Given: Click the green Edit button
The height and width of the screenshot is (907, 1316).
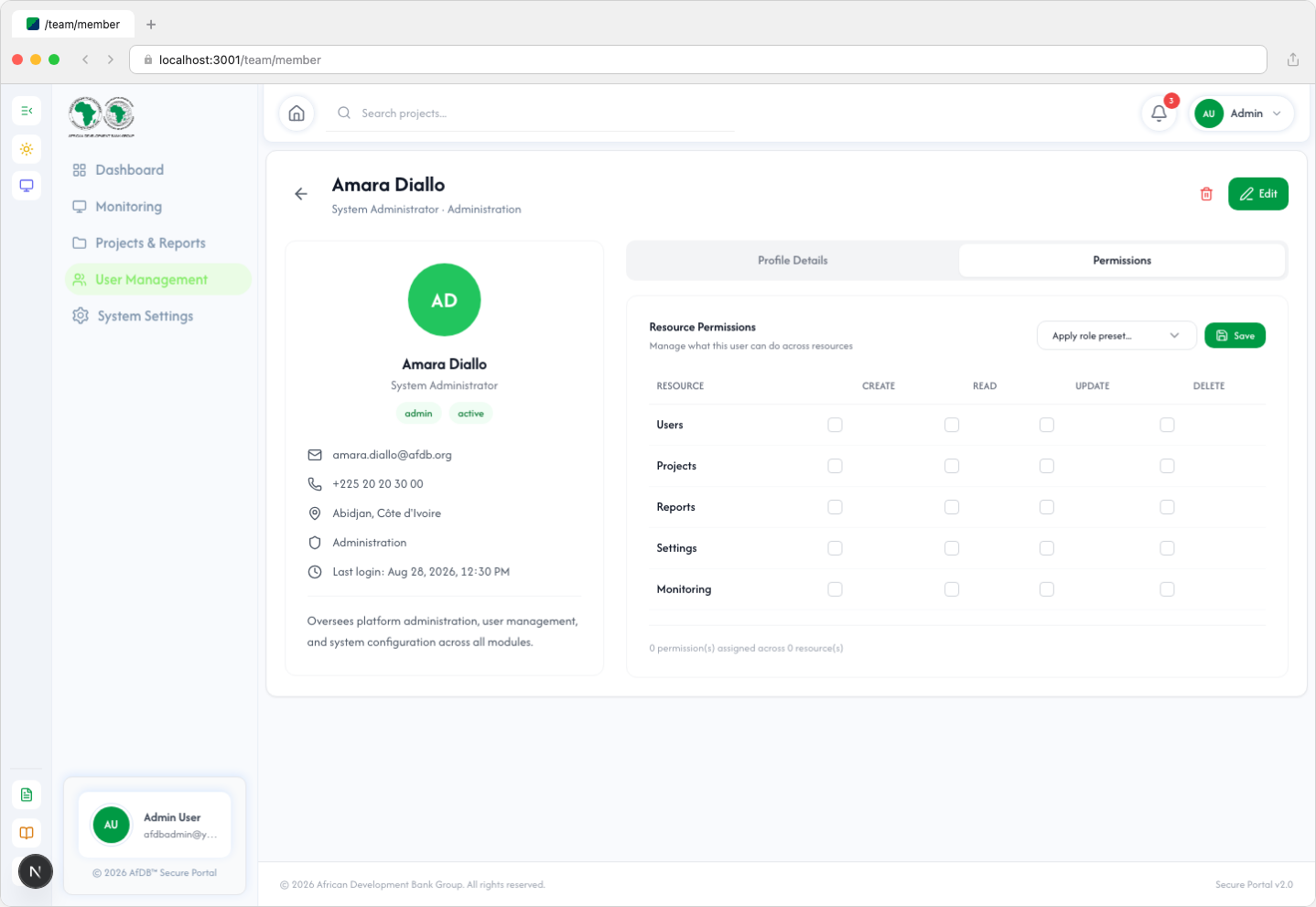Looking at the screenshot, I should click(1257, 194).
